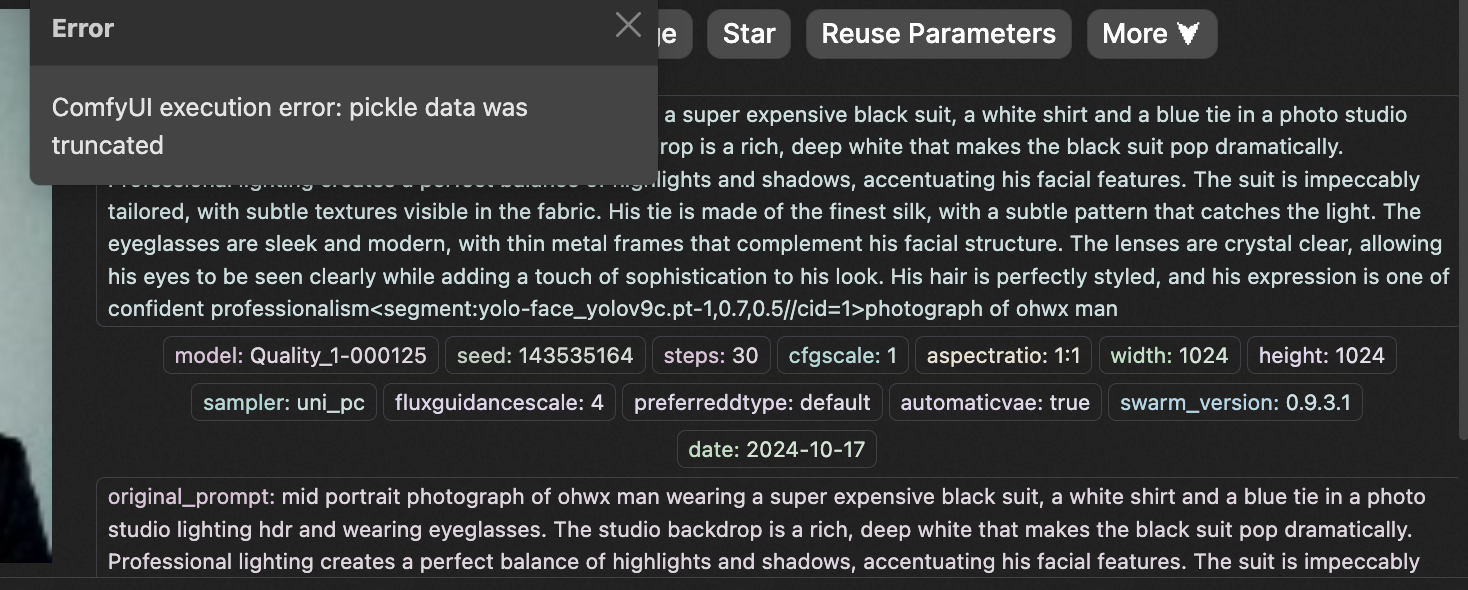This screenshot has width=1468, height=590.
Task: Star this generated image
Action: pyautogui.click(x=748, y=33)
